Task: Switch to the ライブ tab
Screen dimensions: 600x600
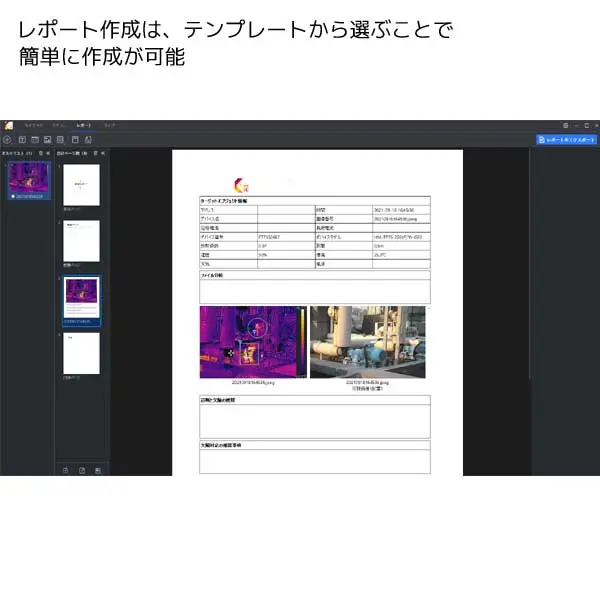Action: point(110,126)
